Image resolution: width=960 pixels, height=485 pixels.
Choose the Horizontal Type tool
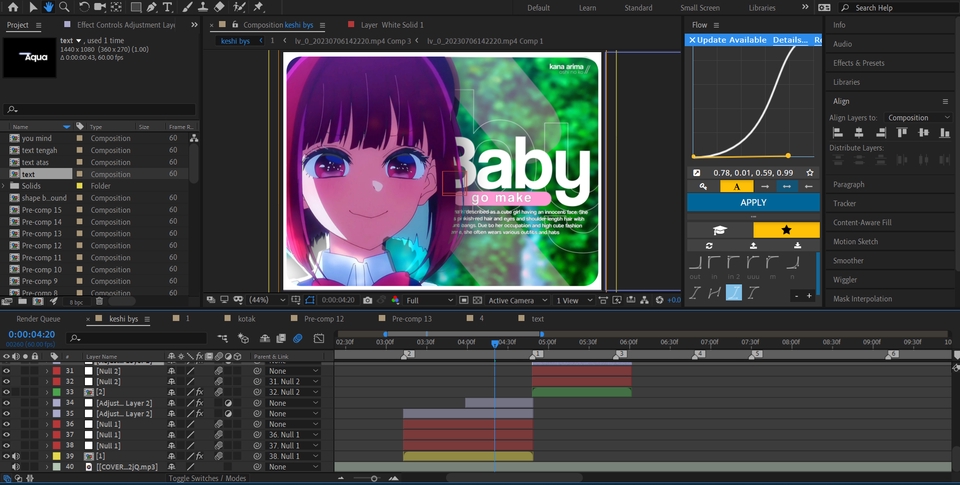click(167, 7)
